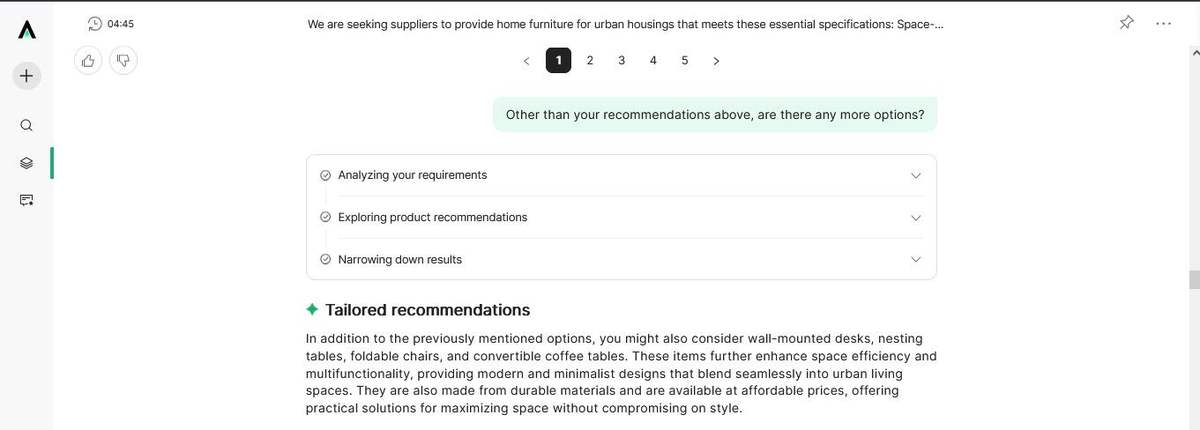Go to previous page with left arrow
Image resolution: width=1200 pixels, height=430 pixels.
[526, 61]
